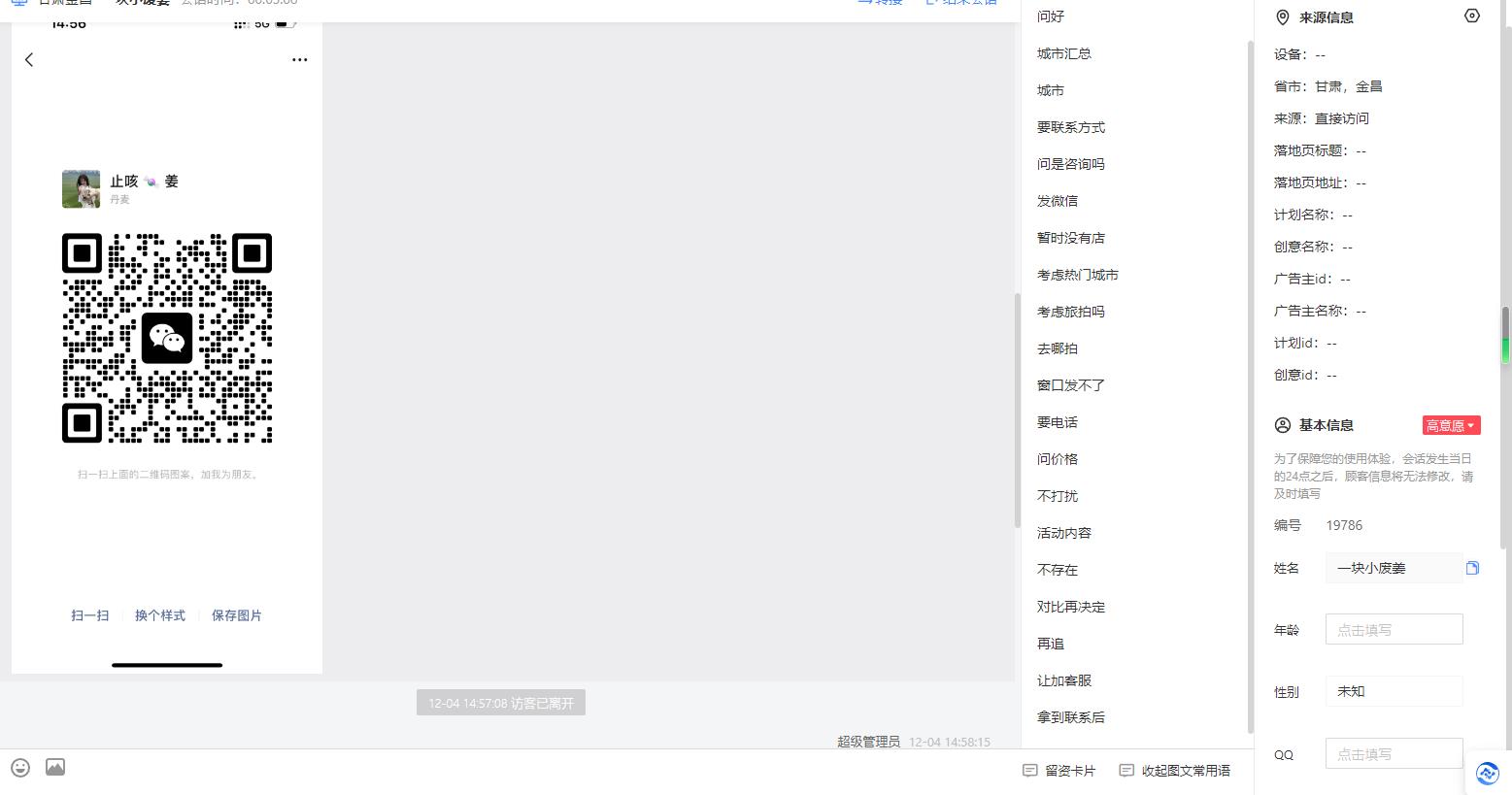This screenshot has width=1512, height=795.
Task: Pick the 对比再决定 quick reply
Action: tap(1071, 607)
